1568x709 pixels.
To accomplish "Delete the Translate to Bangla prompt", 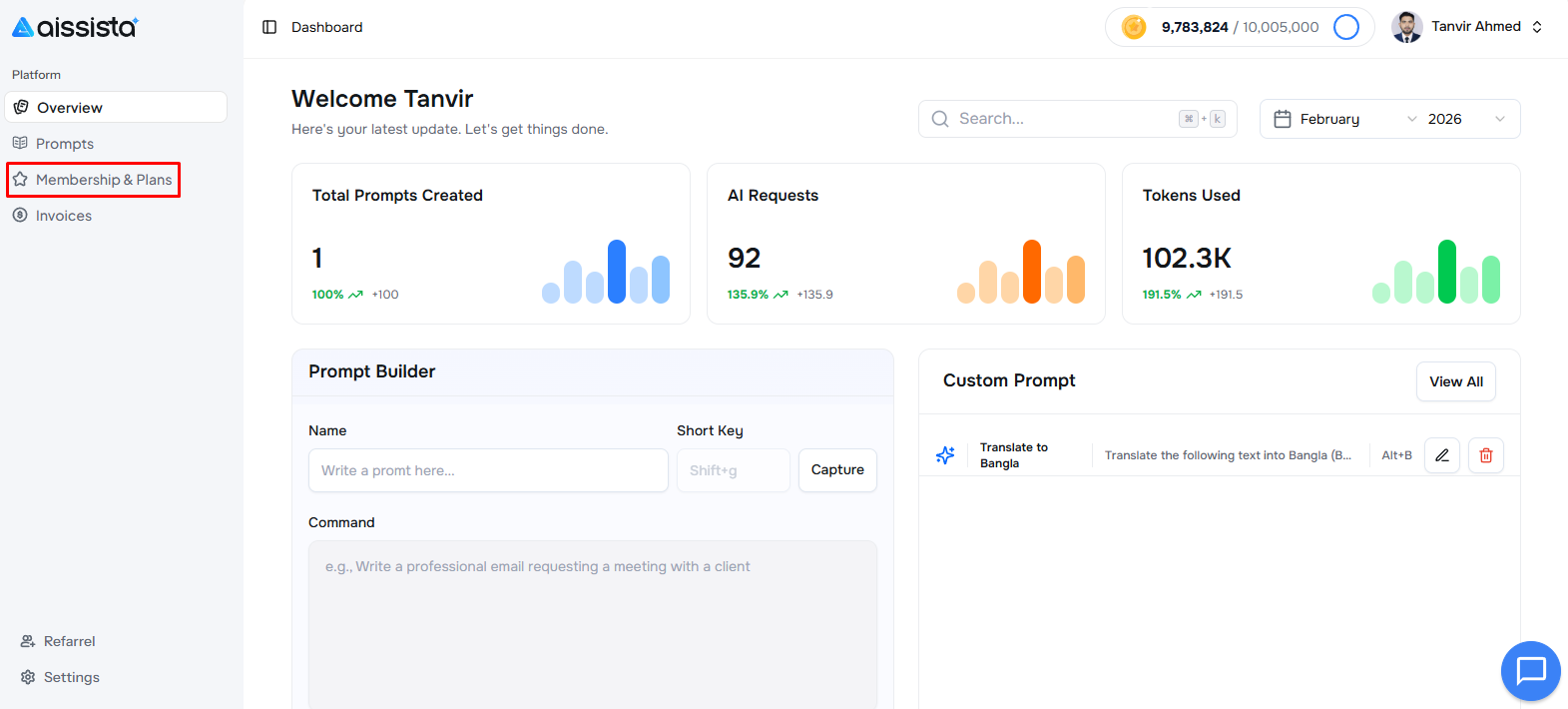I will coord(1485,455).
